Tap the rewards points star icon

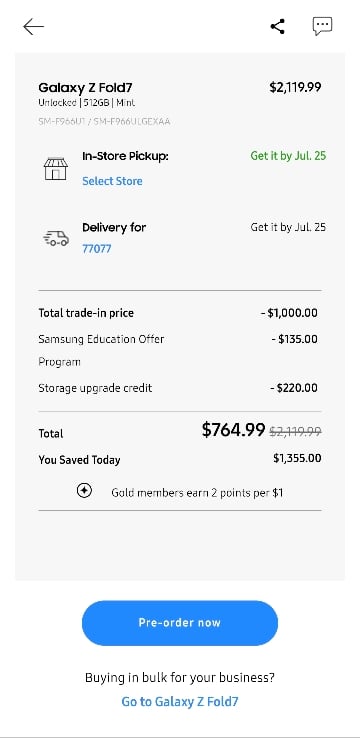pos(84,491)
